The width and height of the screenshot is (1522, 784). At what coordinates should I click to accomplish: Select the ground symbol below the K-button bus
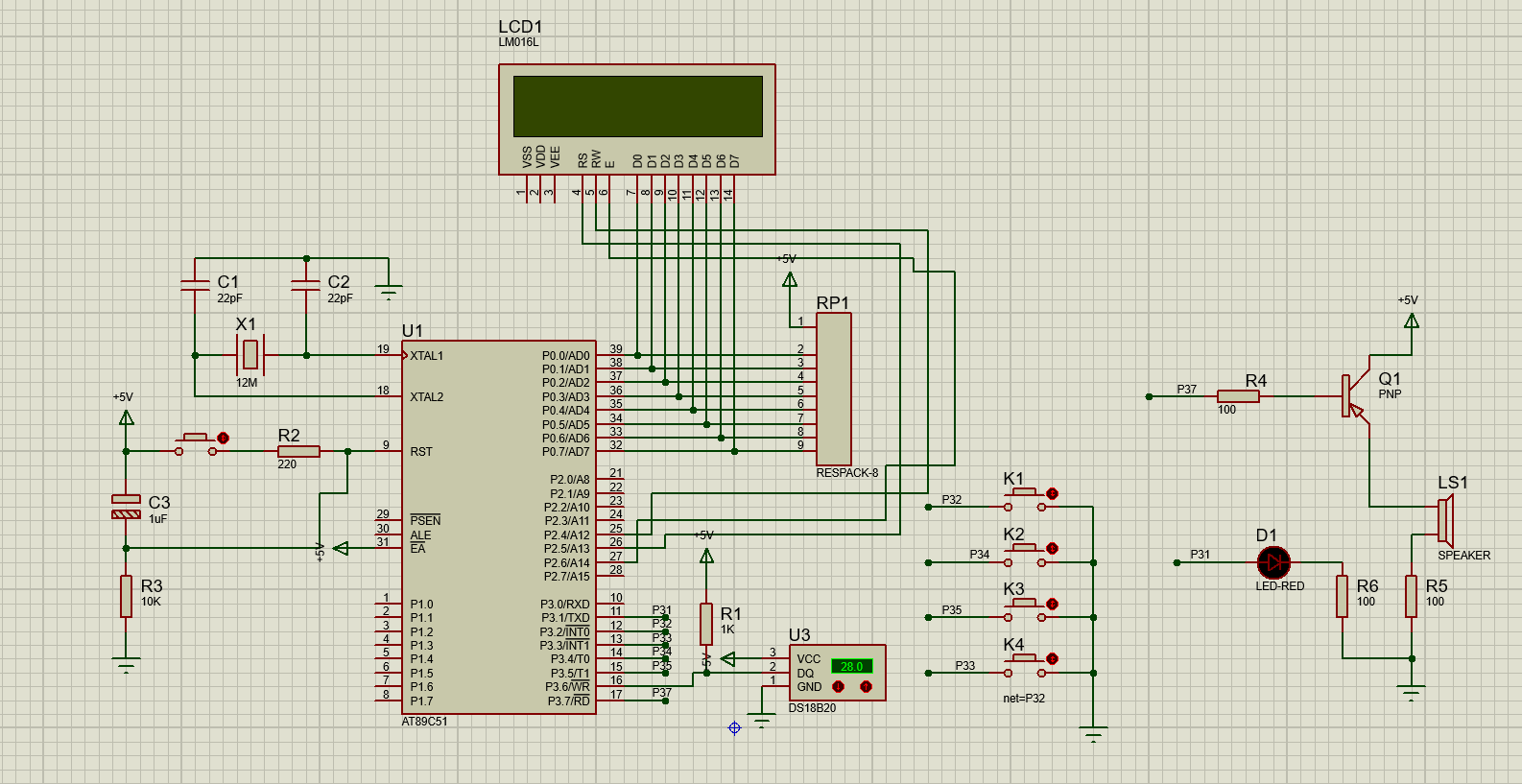click(1093, 734)
